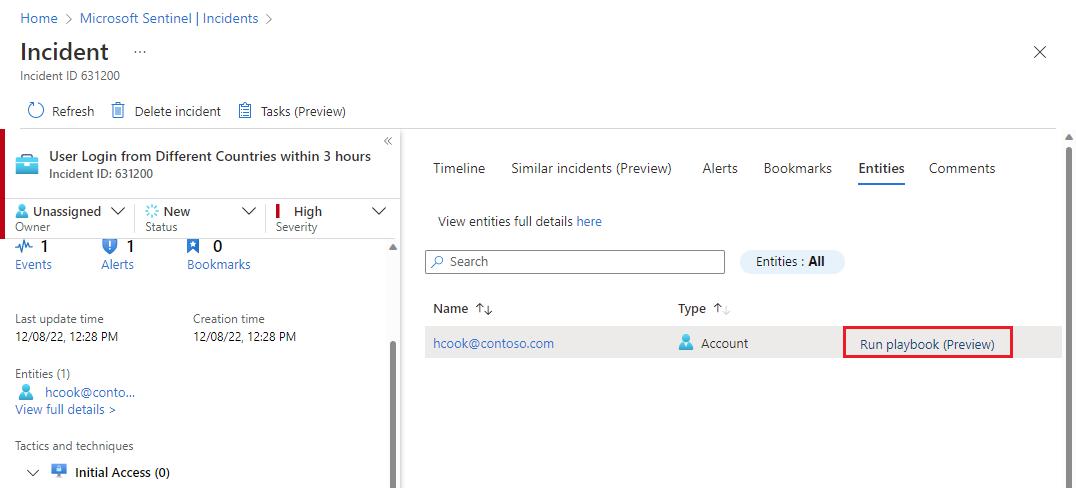Image resolution: width=1076 pixels, height=488 pixels.
Task: Open the Status New dropdown
Action: pyautogui.click(x=249, y=211)
